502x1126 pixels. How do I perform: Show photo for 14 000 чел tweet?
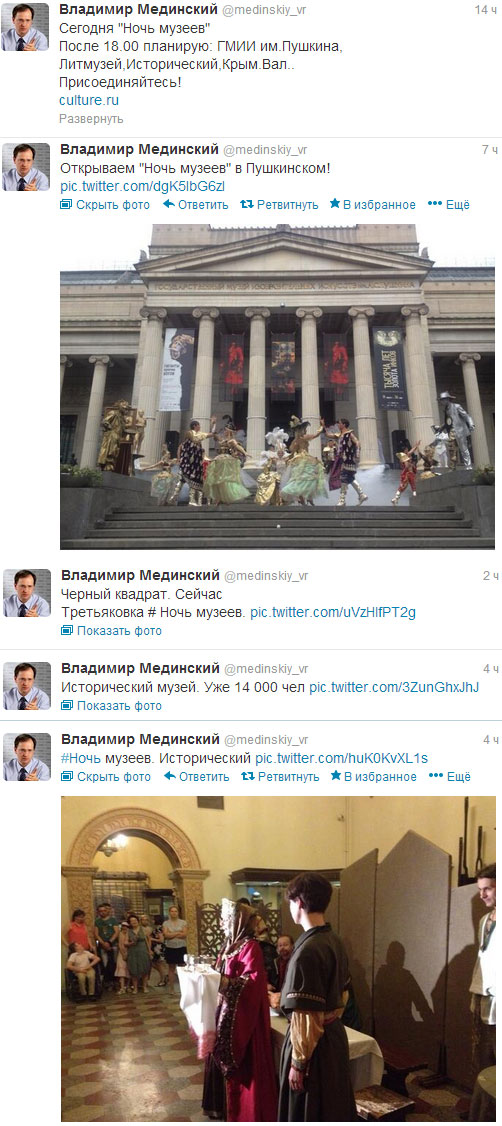pyautogui.click(x=111, y=705)
